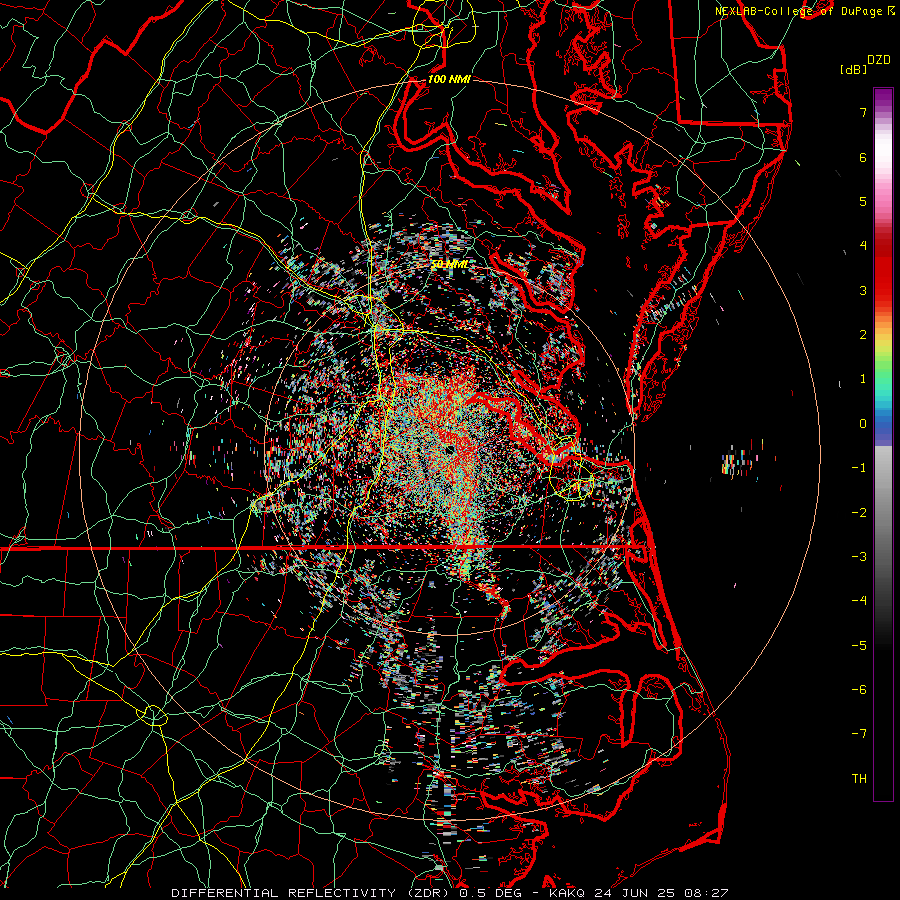
Task: Click the isolated offshore echo cluster east of the coast
Action: [x=740, y=460]
